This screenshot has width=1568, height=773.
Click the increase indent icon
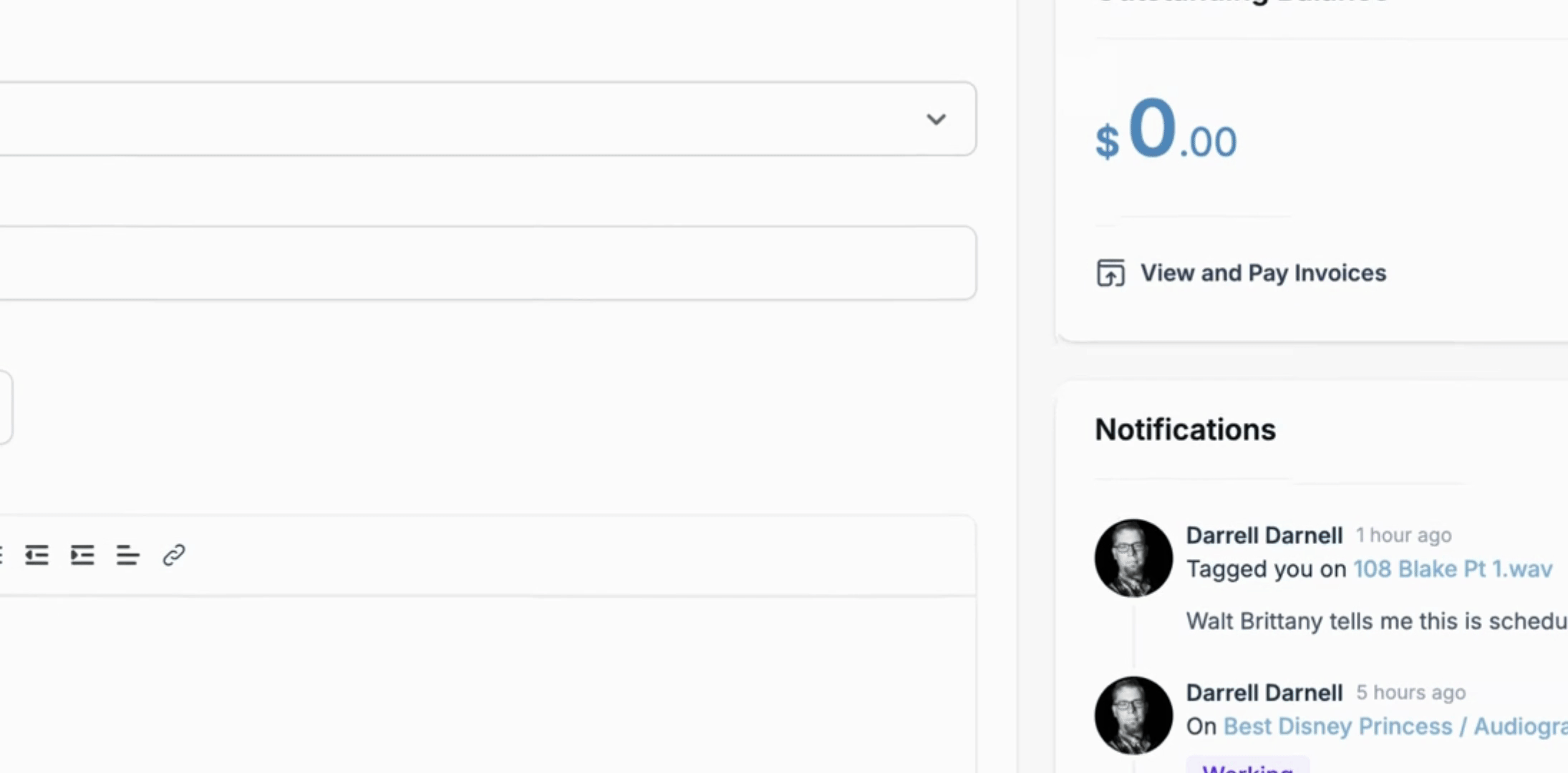(82, 555)
